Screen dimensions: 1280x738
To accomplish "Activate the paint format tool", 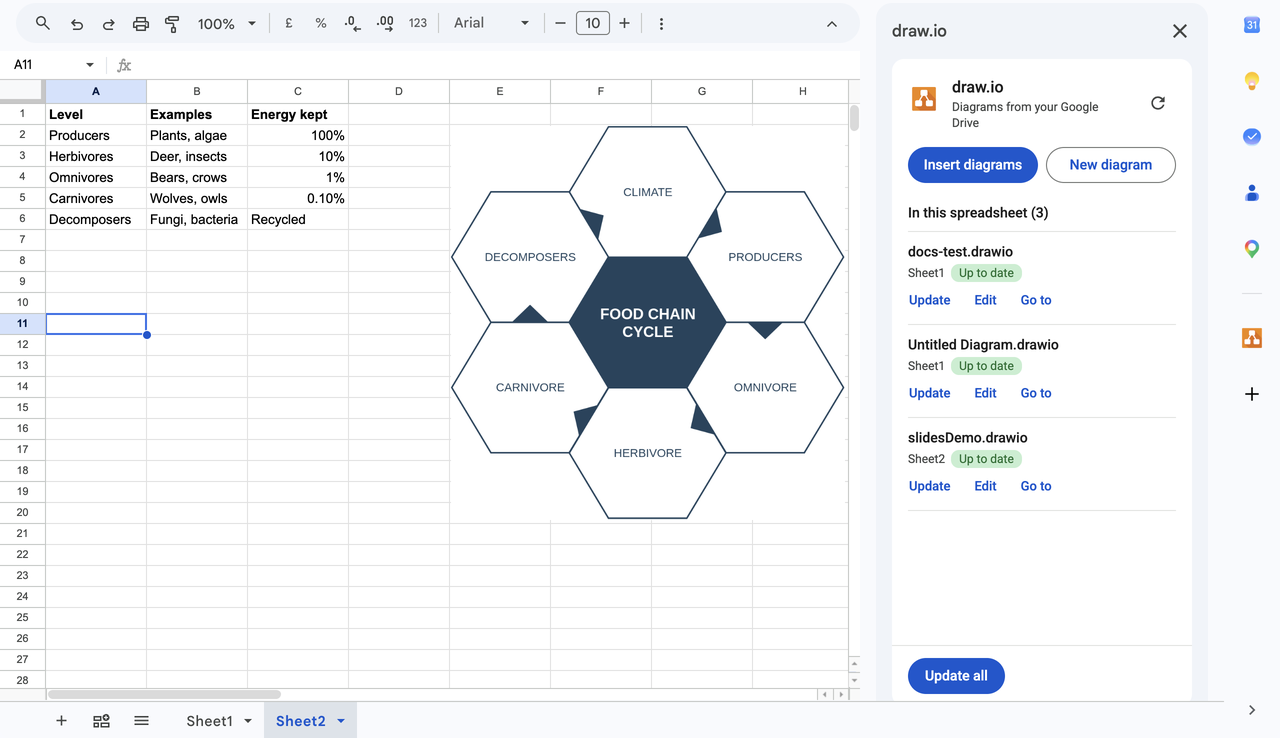I will pos(172,23).
